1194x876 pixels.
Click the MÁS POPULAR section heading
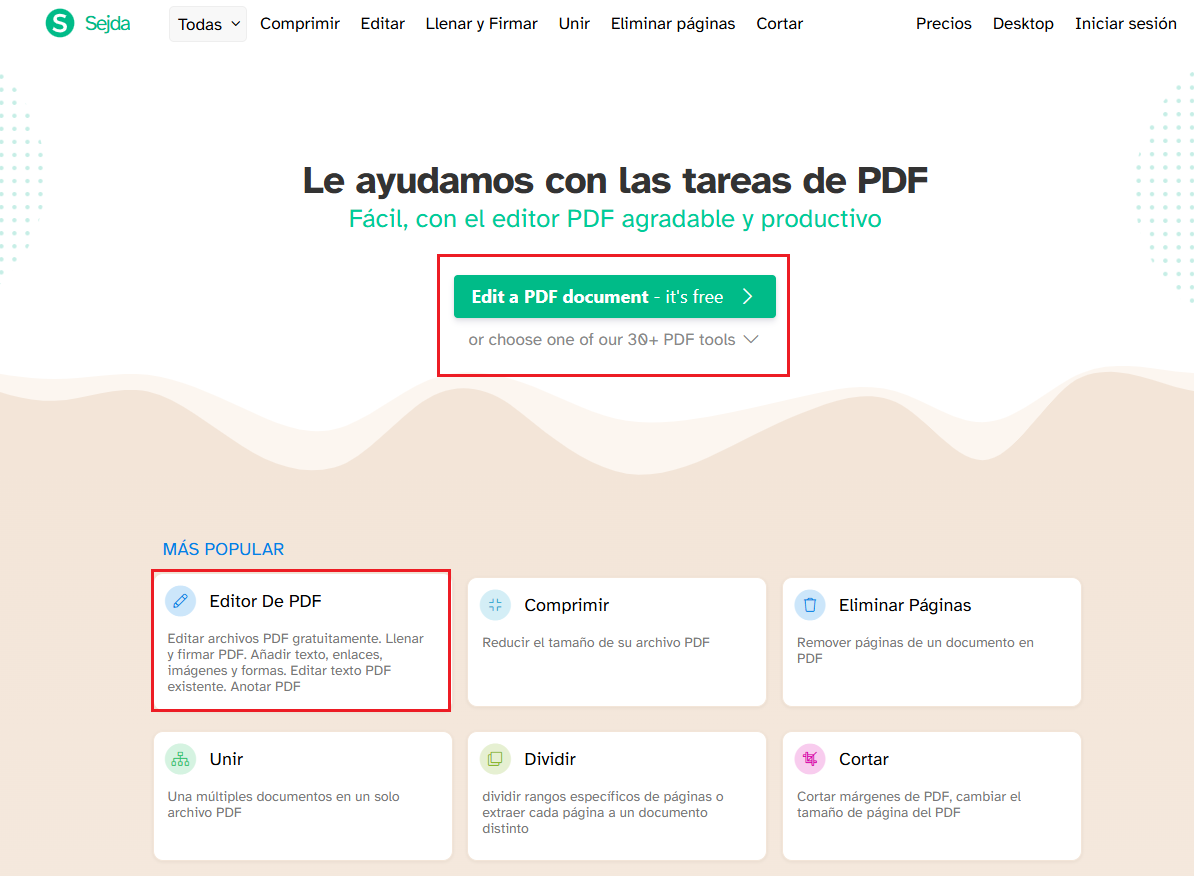(x=223, y=549)
